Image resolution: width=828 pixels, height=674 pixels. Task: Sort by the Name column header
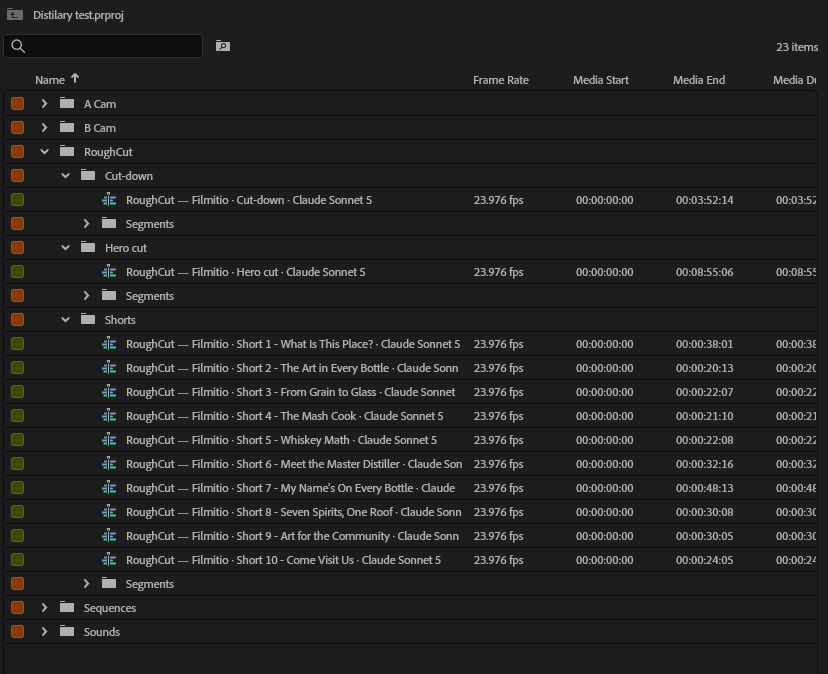(x=50, y=80)
